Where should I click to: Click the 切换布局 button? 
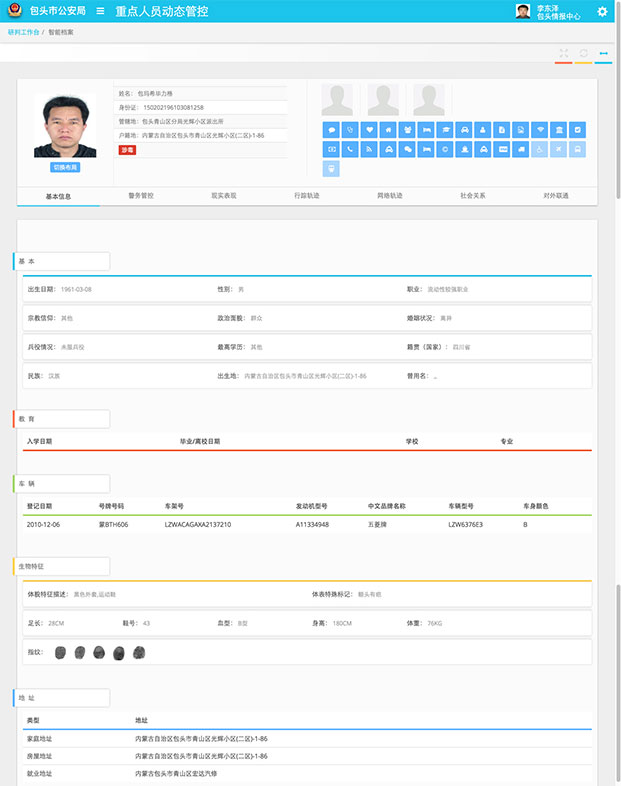coord(65,167)
